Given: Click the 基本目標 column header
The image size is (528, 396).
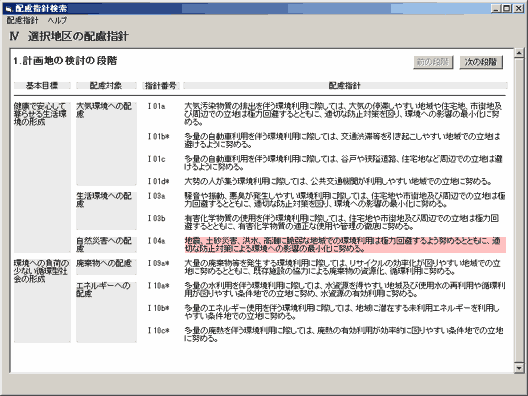Looking at the screenshot, I should pyautogui.click(x=42, y=86).
